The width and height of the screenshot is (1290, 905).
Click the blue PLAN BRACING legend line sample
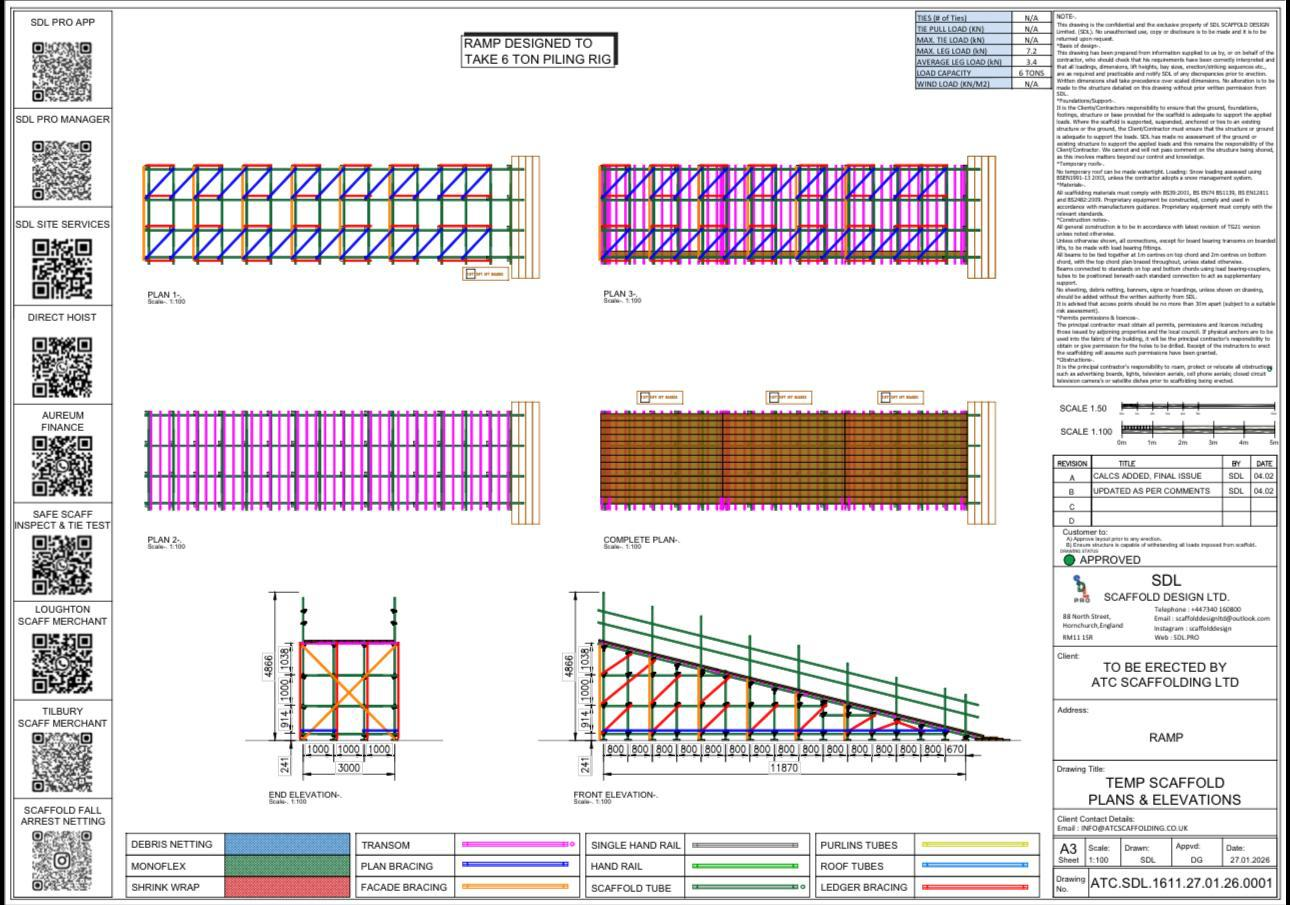click(515, 866)
